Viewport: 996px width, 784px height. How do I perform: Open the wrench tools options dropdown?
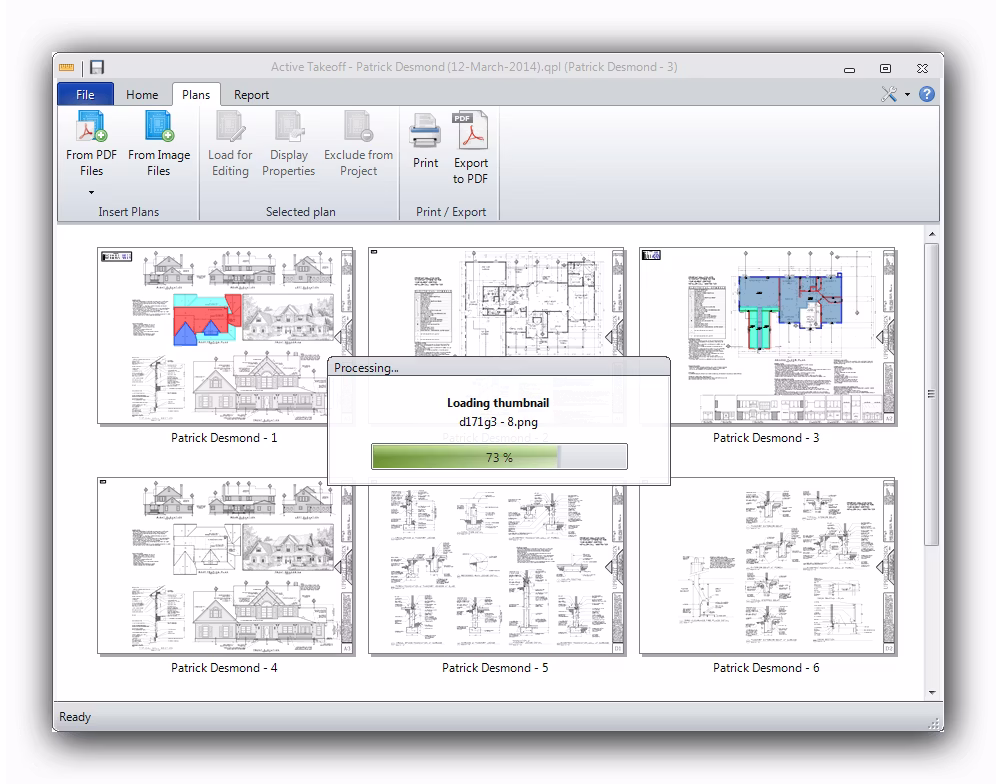pyautogui.click(x=893, y=94)
